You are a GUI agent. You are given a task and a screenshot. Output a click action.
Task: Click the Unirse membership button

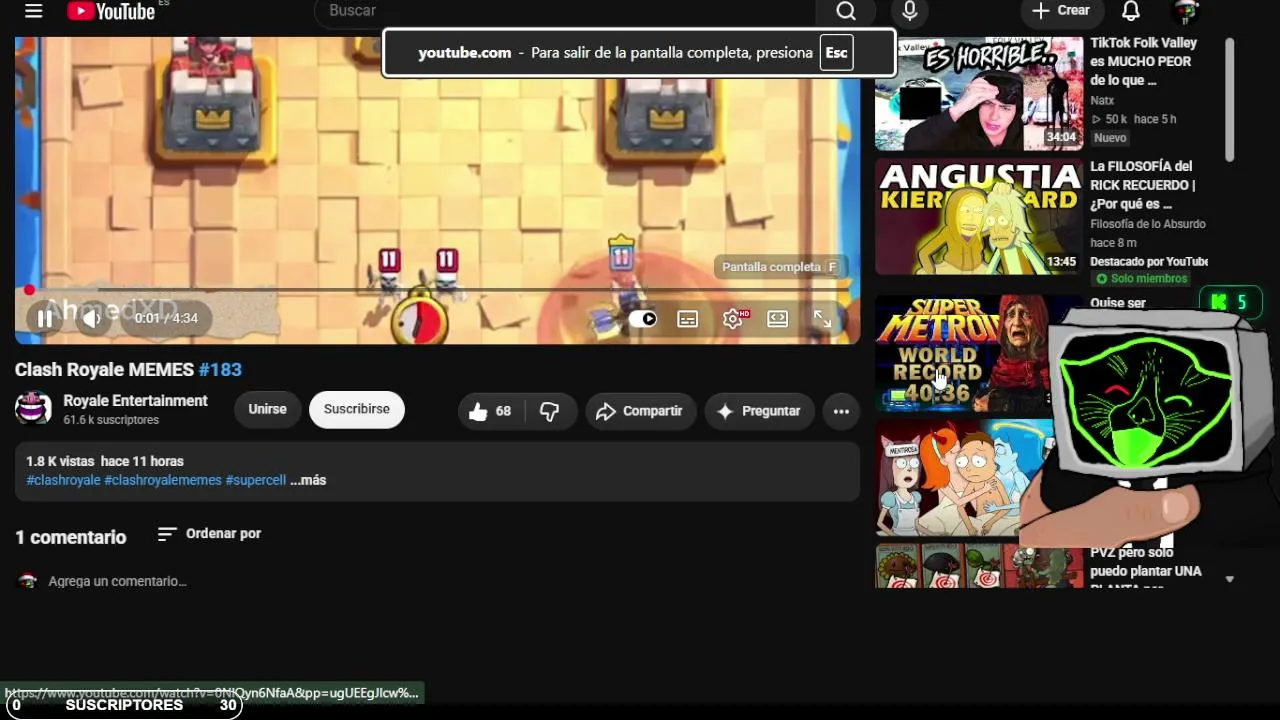pyautogui.click(x=267, y=410)
